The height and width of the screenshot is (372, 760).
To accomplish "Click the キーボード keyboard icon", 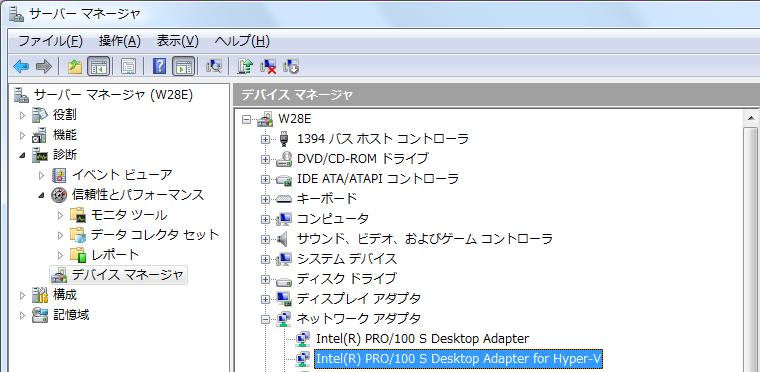I will click(x=284, y=199).
